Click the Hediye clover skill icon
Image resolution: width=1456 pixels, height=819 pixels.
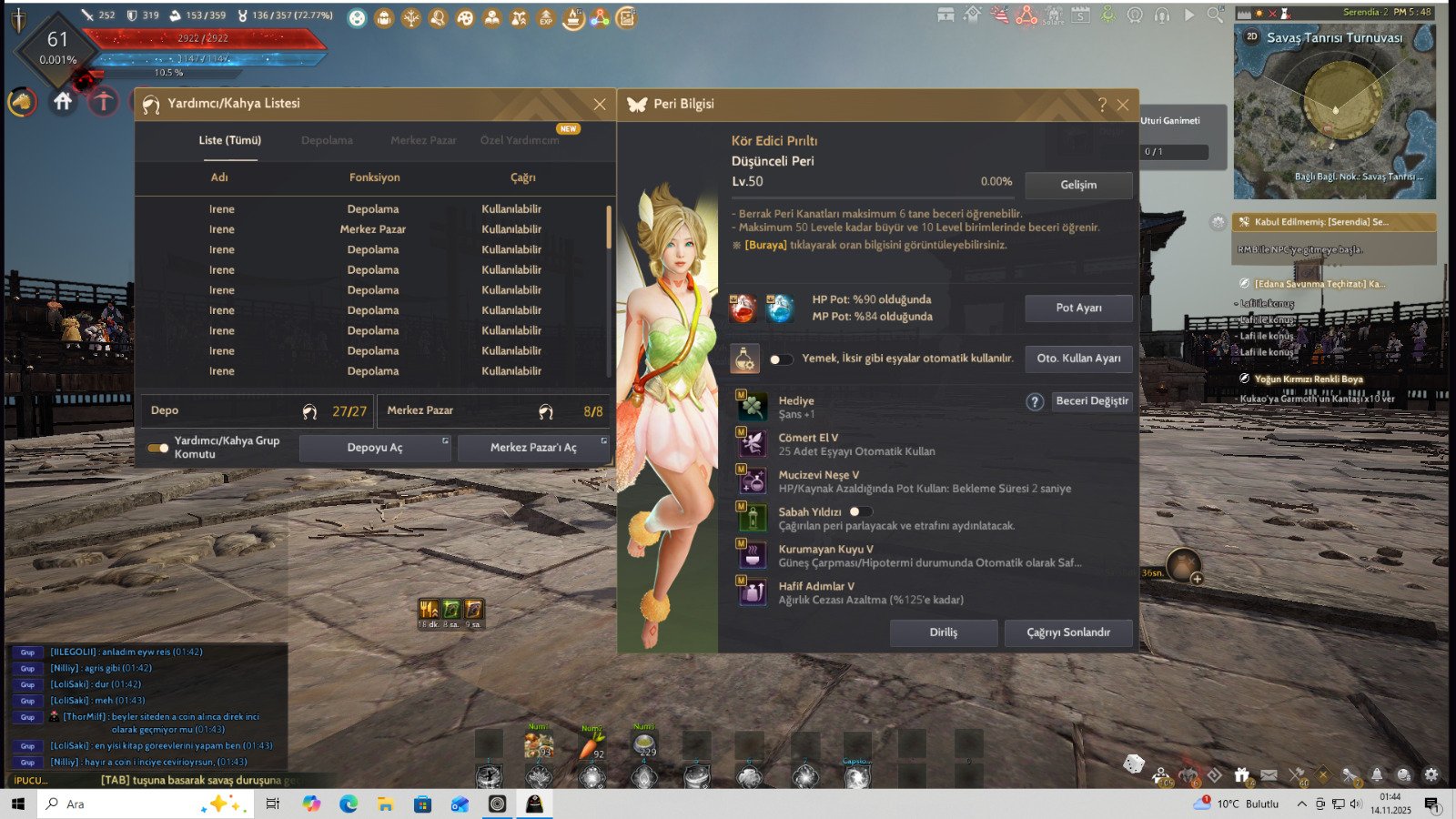[x=752, y=406]
